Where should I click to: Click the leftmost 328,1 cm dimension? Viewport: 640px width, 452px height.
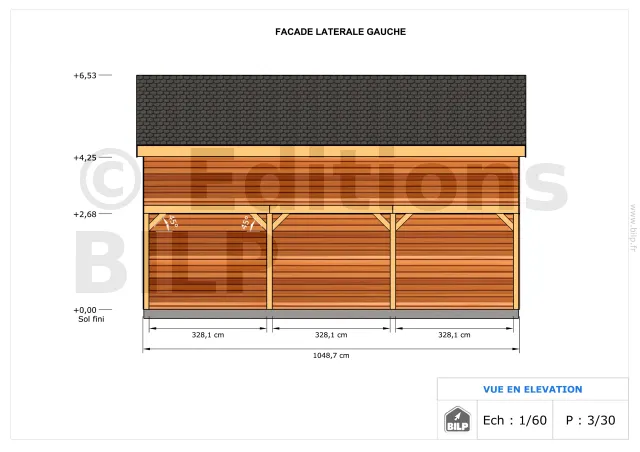click(208, 335)
